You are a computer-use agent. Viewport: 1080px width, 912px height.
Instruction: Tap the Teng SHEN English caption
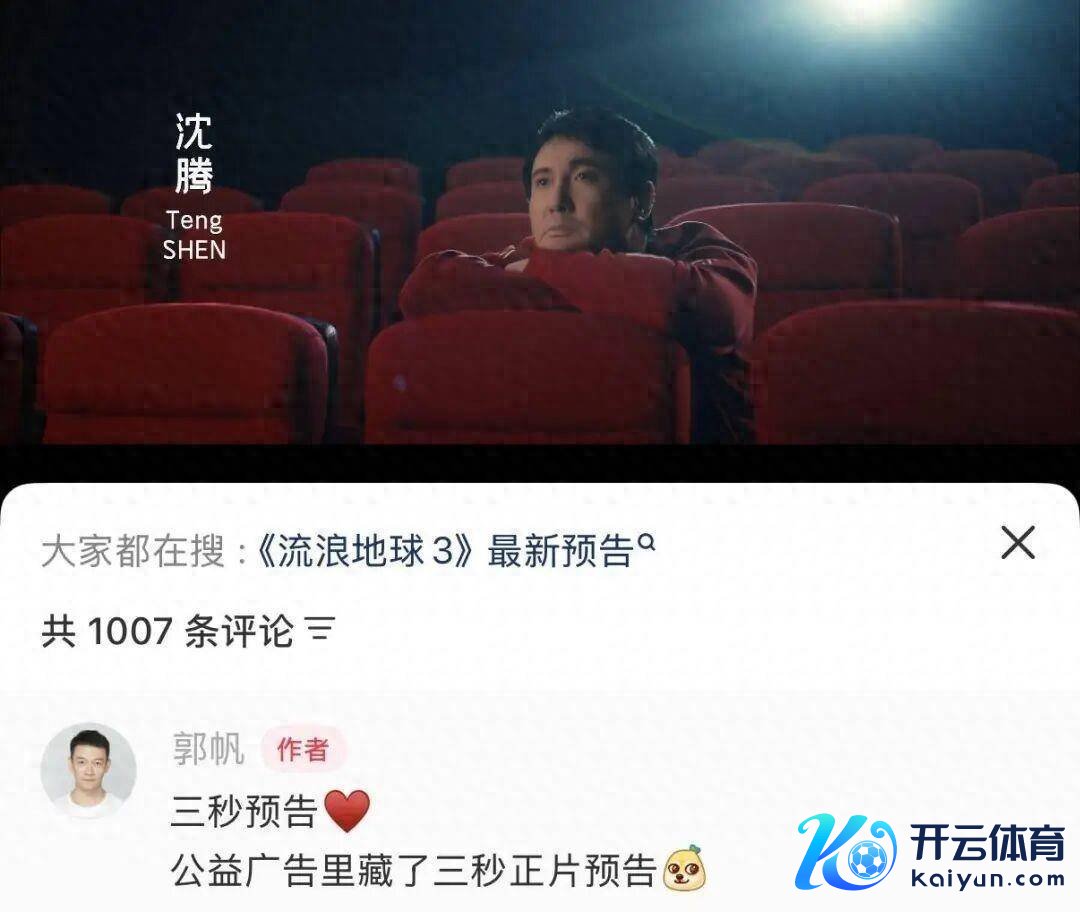(194, 235)
